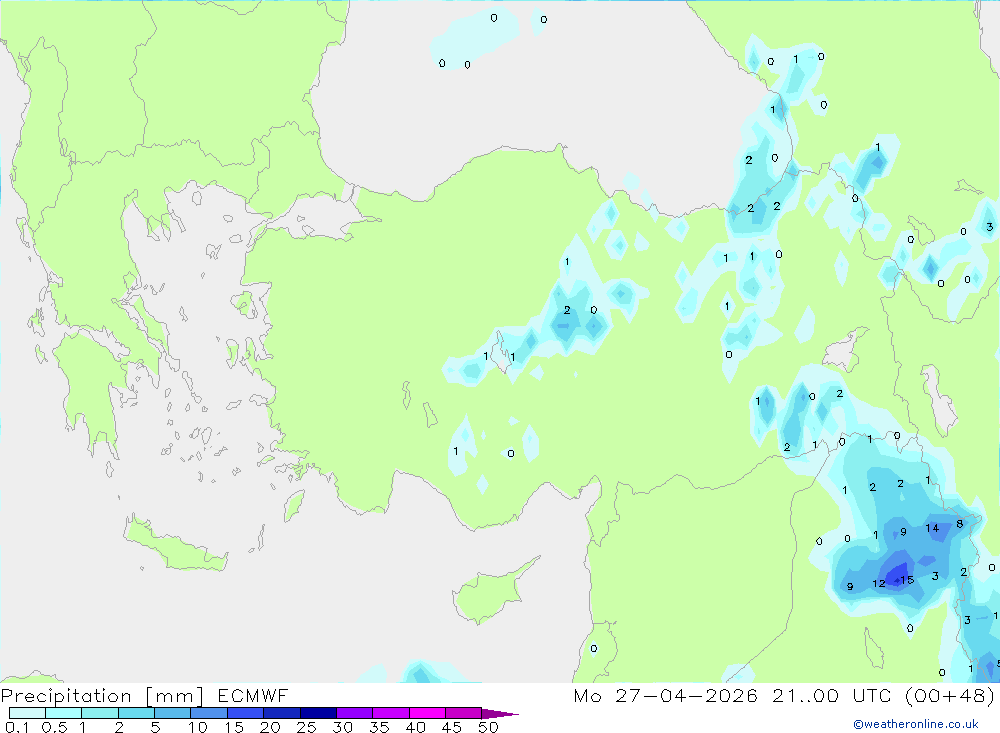The height and width of the screenshot is (733, 1000).
Task: Click the 0.5–1 mm legend color swatch
Action: tap(64, 713)
